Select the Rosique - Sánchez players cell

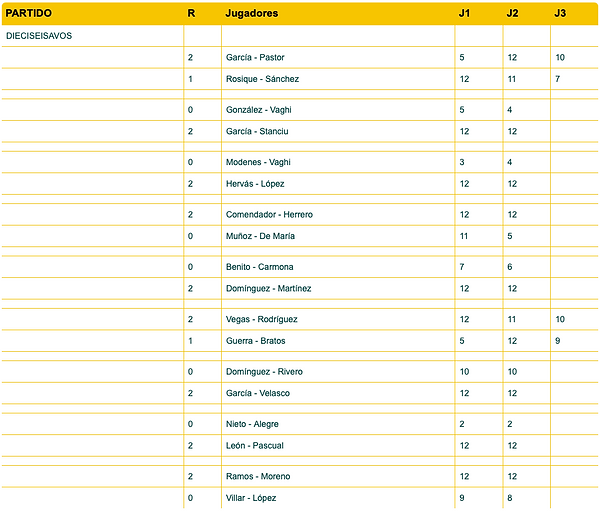point(262,79)
